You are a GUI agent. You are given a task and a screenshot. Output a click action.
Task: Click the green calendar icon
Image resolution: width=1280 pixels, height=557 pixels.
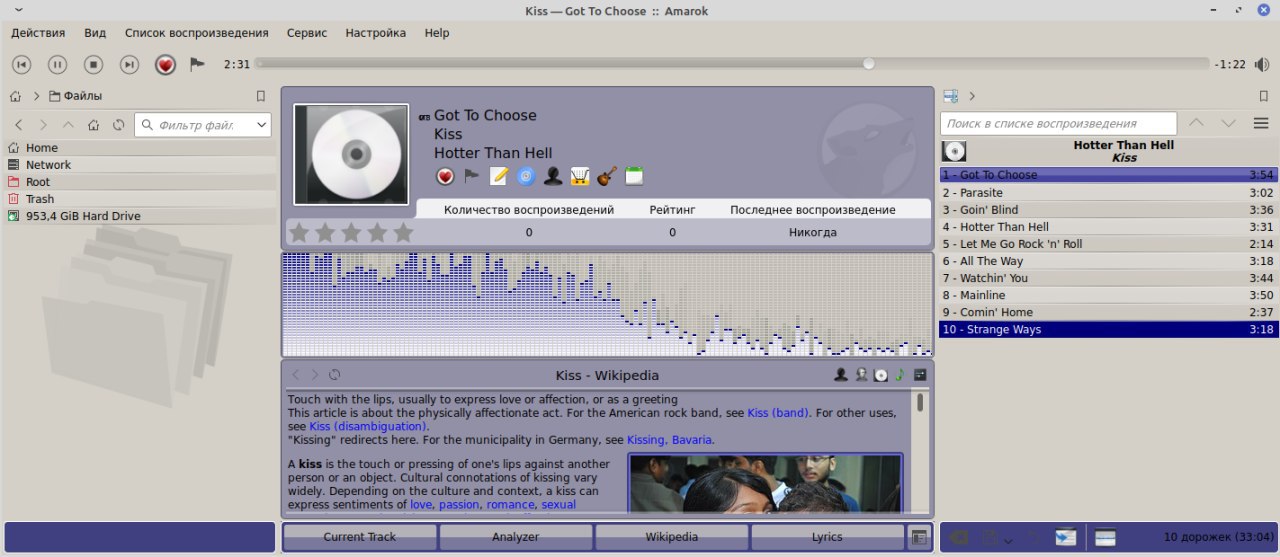pos(633,177)
